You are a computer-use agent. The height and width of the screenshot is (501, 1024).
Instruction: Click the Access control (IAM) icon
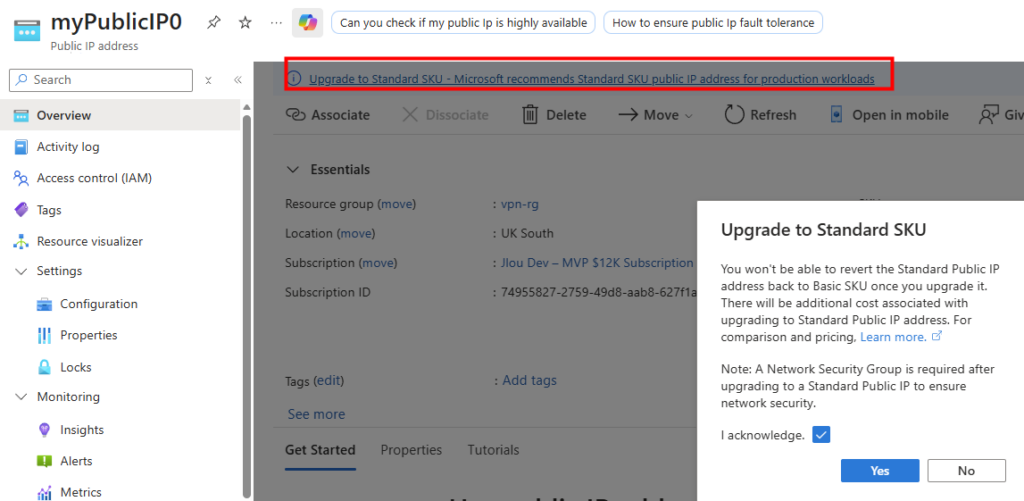(21, 178)
